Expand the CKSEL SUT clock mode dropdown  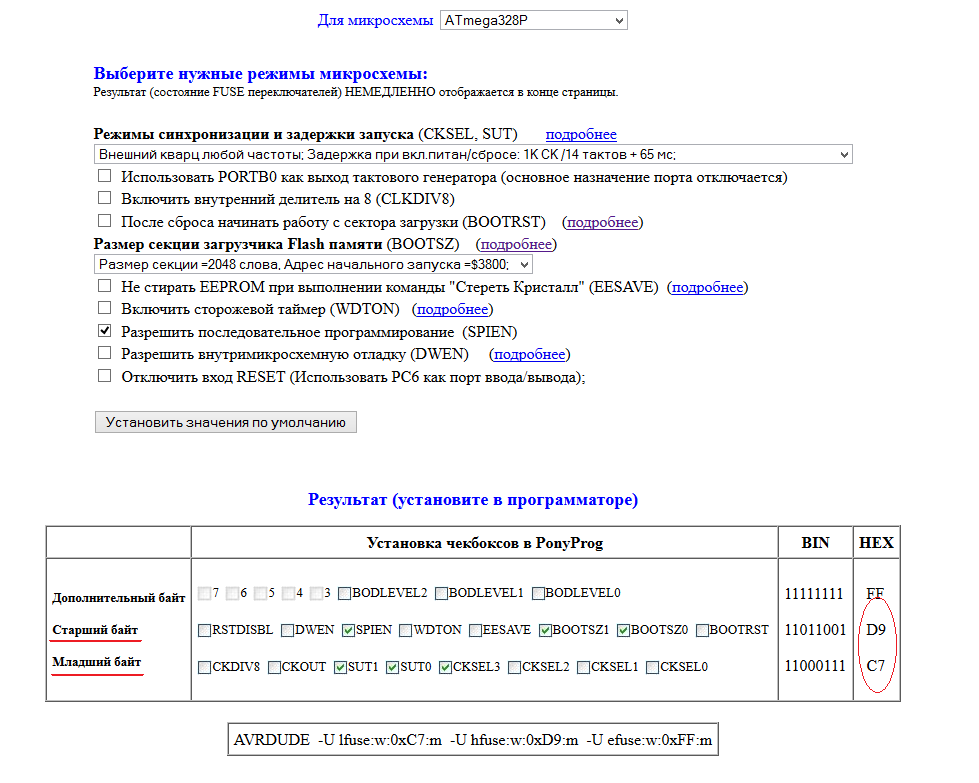coord(472,154)
